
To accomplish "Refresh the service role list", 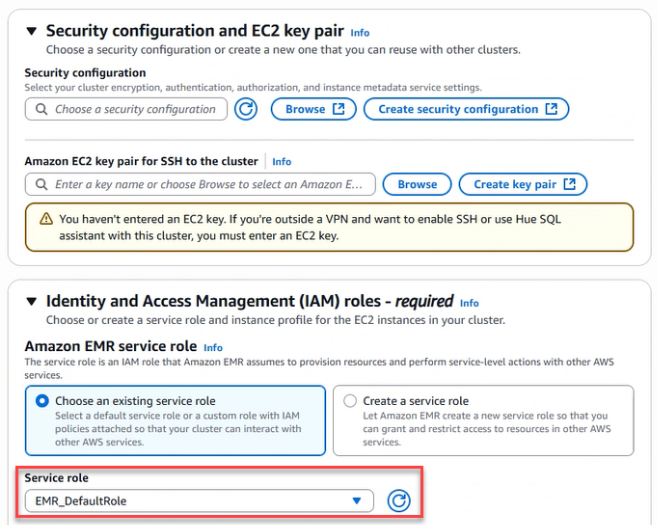I will (x=399, y=501).
